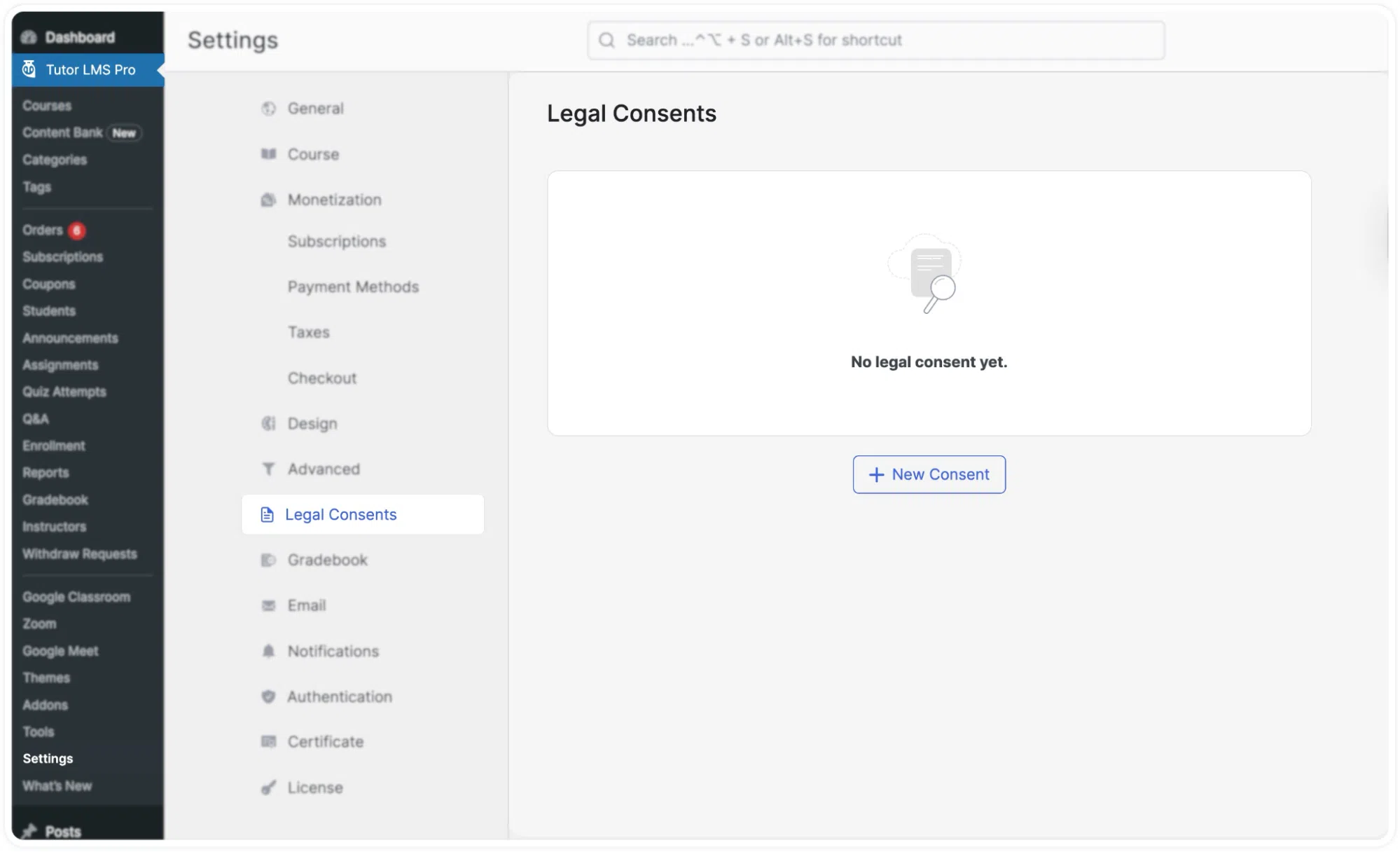
Task: Open What's New in sidebar
Action: click(57, 786)
